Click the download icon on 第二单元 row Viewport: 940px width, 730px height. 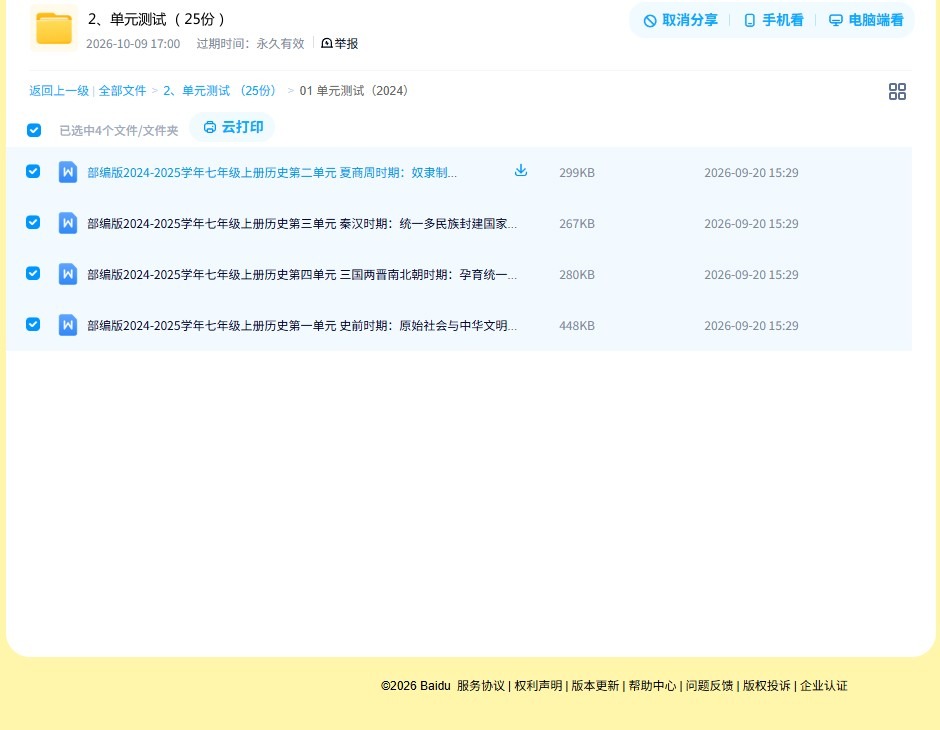(521, 171)
